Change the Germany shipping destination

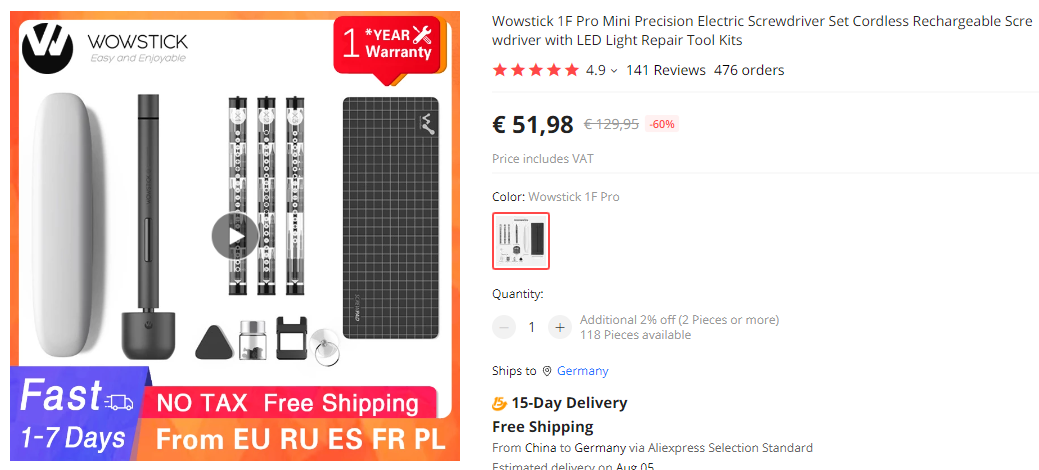pyautogui.click(x=582, y=371)
